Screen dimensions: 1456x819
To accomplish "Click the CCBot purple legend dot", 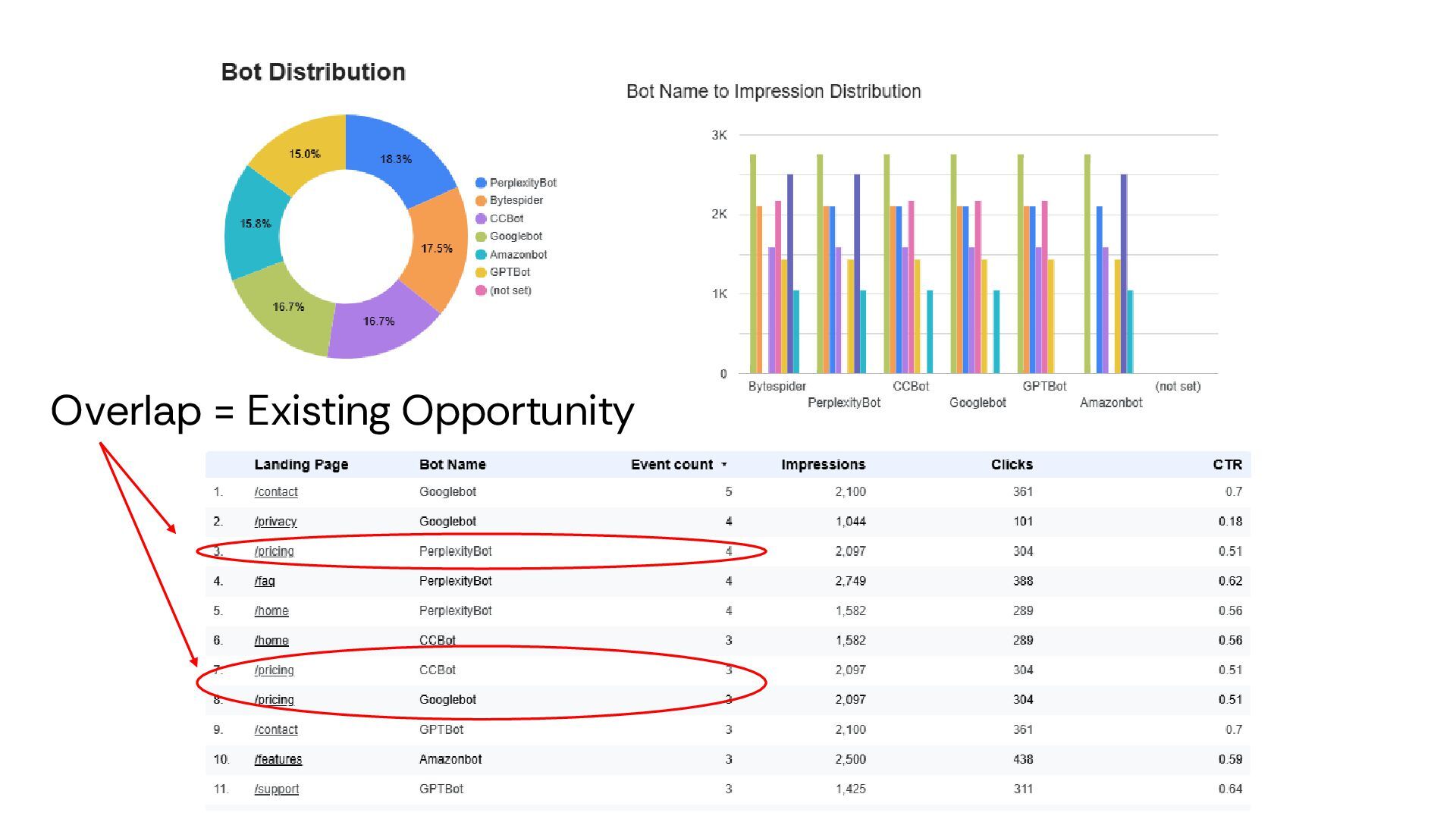I will (480, 218).
